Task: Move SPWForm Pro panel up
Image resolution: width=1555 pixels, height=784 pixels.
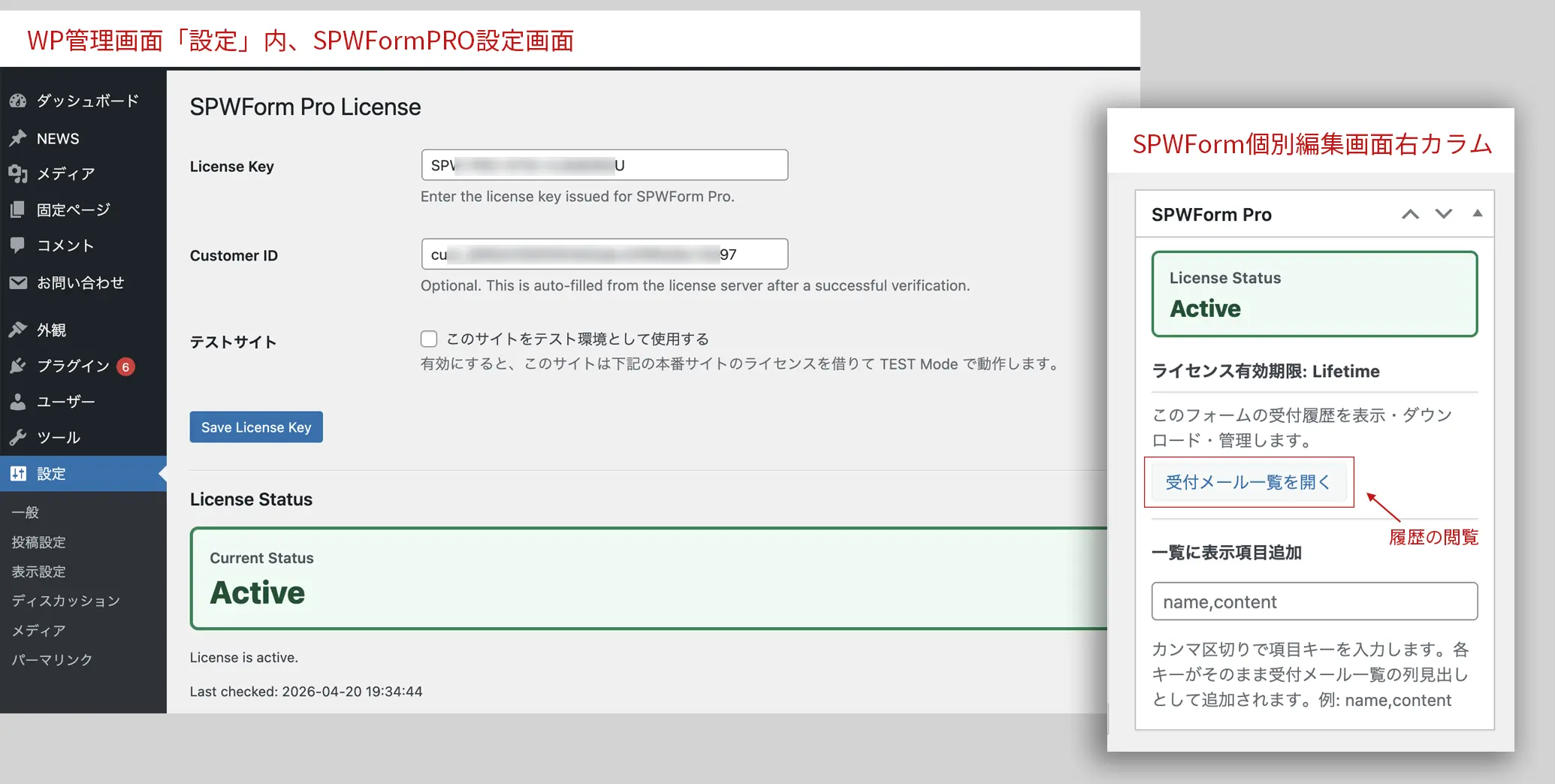Action: click(1410, 214)
